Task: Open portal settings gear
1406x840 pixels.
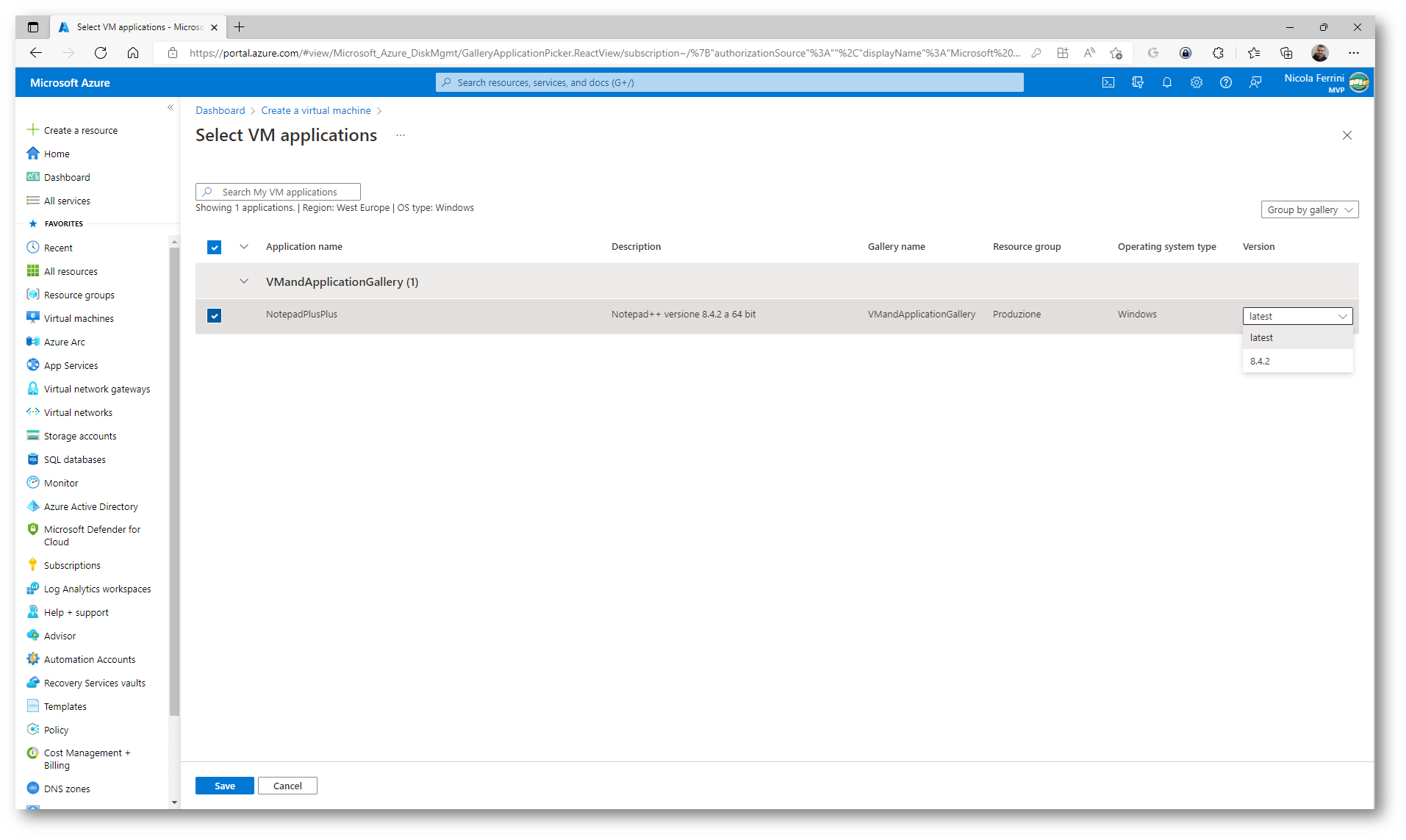Action: pos(1197,82)
